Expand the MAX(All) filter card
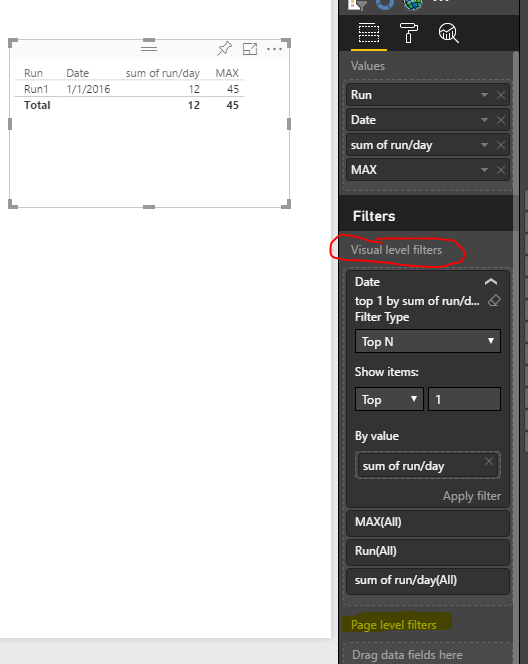 428,523
